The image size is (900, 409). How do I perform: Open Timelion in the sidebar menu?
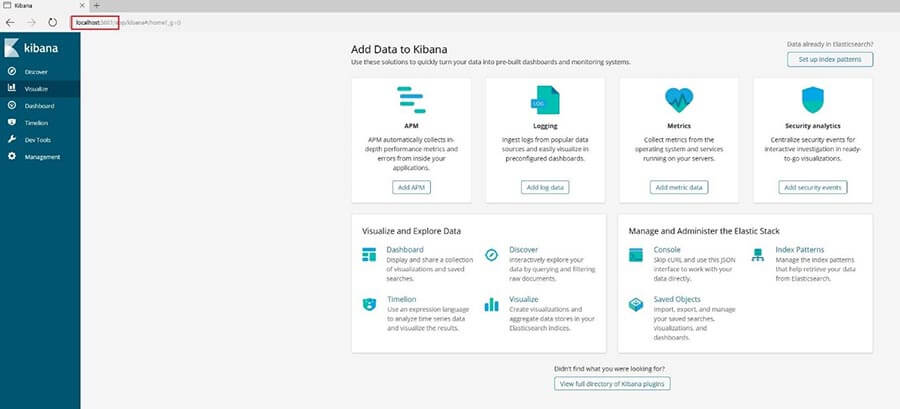click(36, 123)
